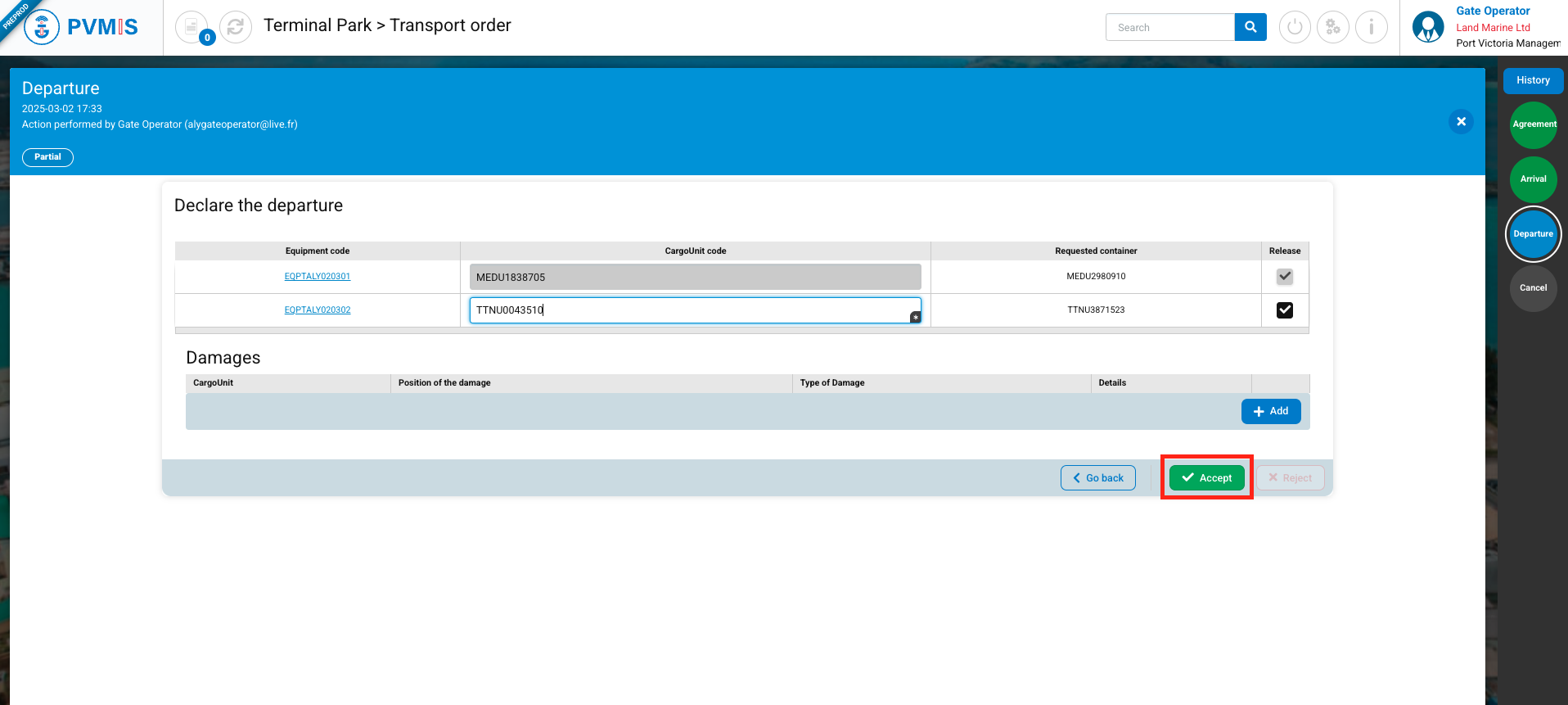Image resolution: width=1568 pixels, height=705 pixels.
Task: Open the History tab
Action: coord(1533,80)
